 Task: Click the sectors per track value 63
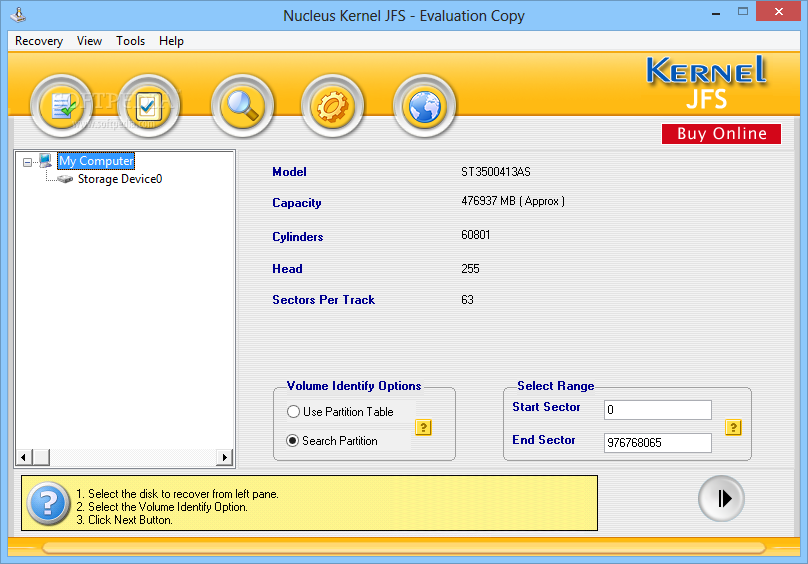click(x=467, y=300)
